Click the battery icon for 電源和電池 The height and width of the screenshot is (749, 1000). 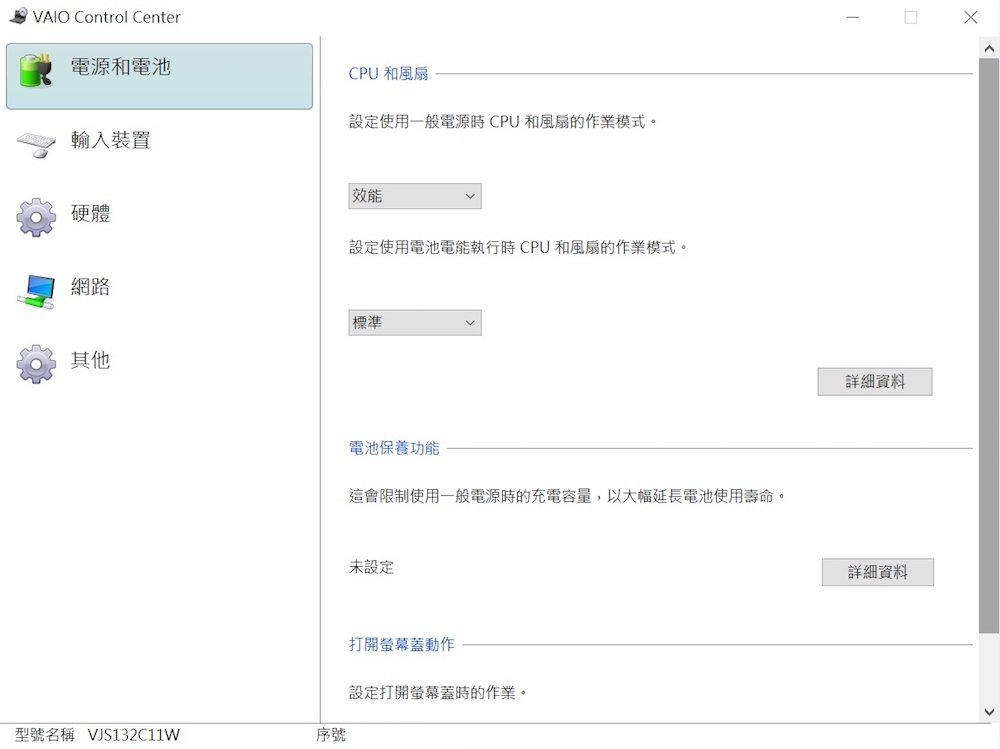point(35,70)
